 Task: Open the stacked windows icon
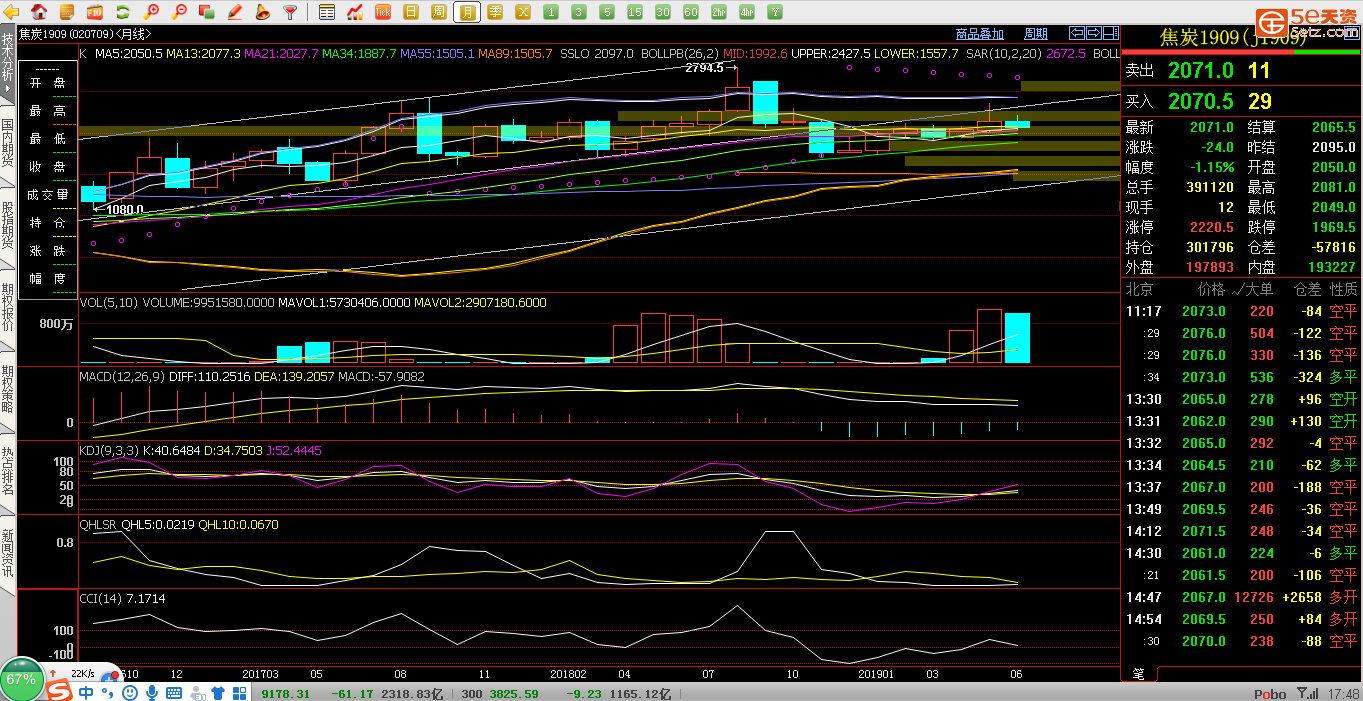tap(207, 12)
